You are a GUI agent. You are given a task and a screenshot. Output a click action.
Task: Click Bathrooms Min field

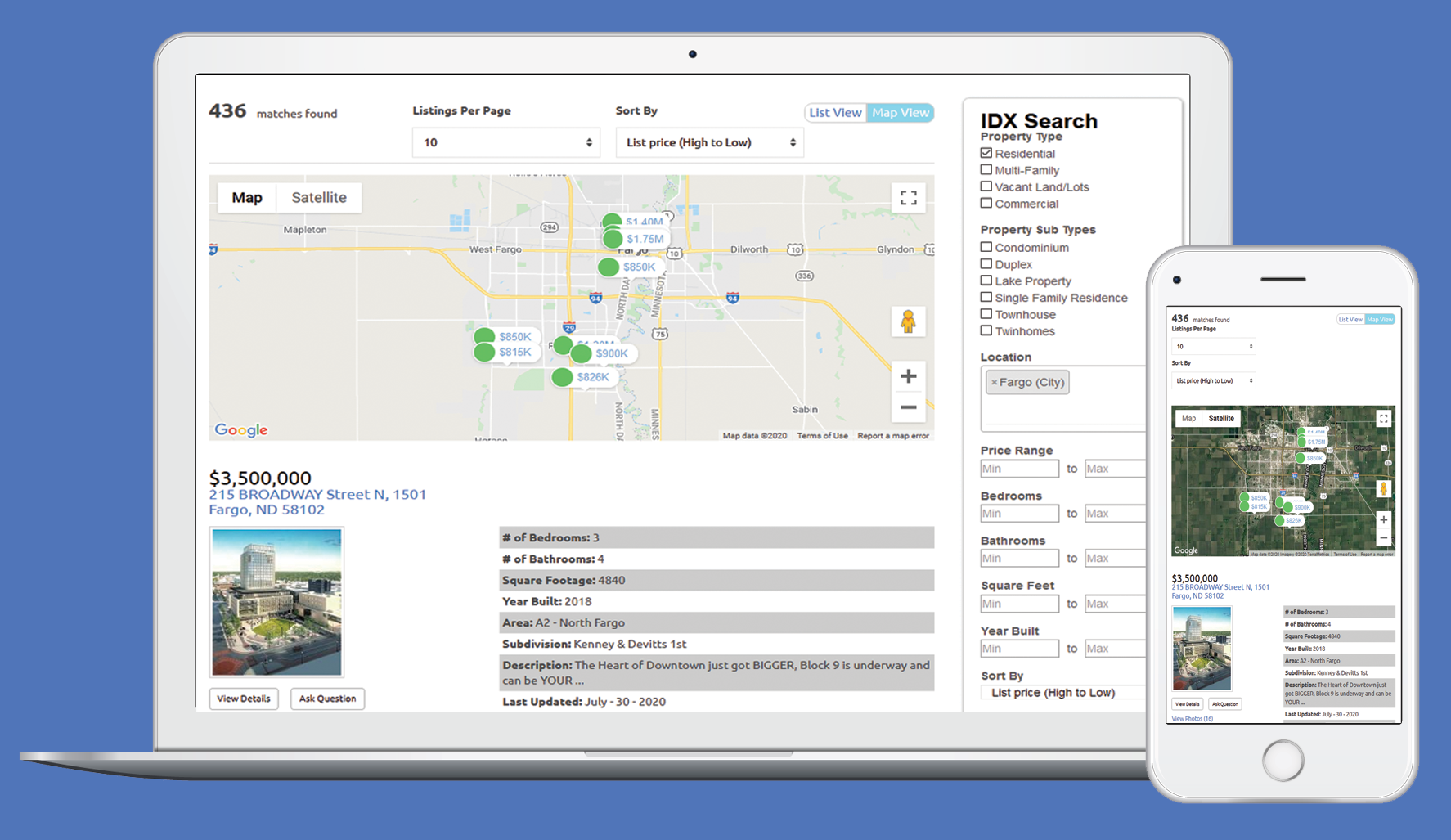tap(1020, 559)
